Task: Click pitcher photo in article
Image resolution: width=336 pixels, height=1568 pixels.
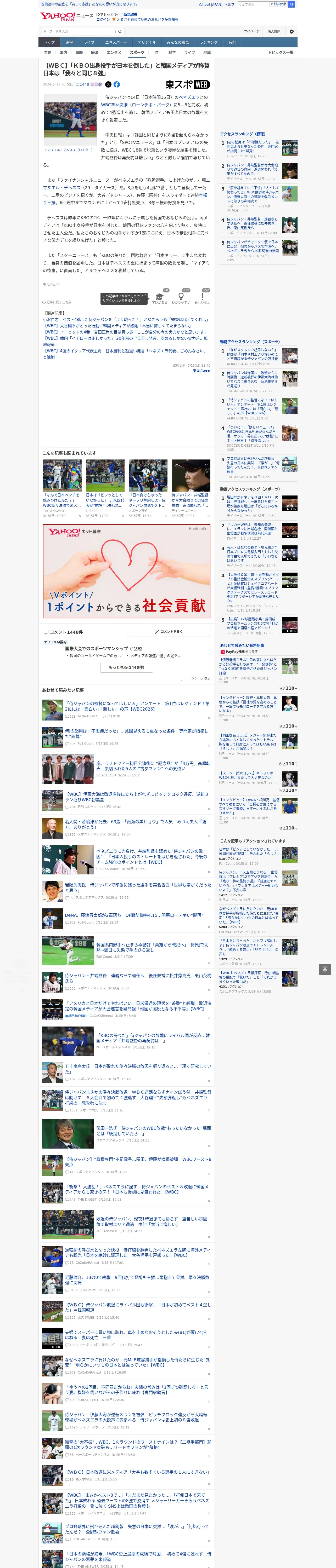Action: pos(70,120)
